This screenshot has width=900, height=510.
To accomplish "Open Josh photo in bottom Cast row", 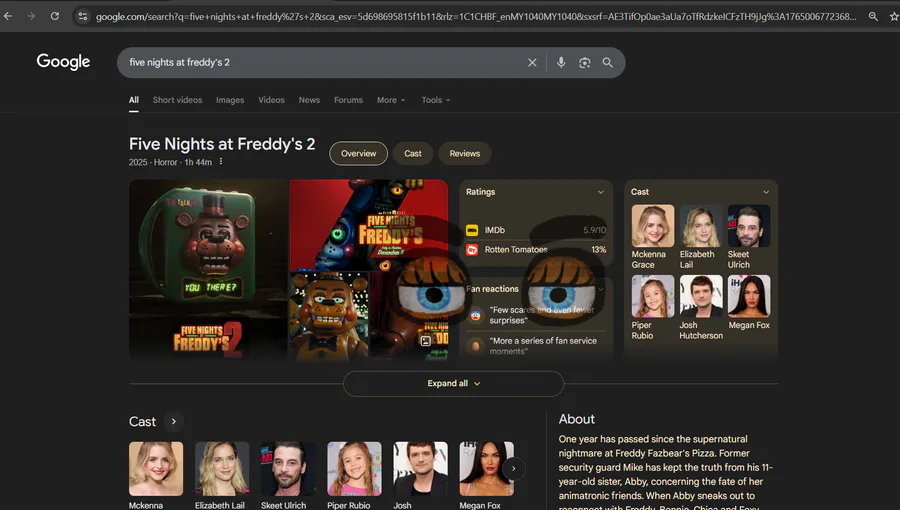I will [420, 469].
